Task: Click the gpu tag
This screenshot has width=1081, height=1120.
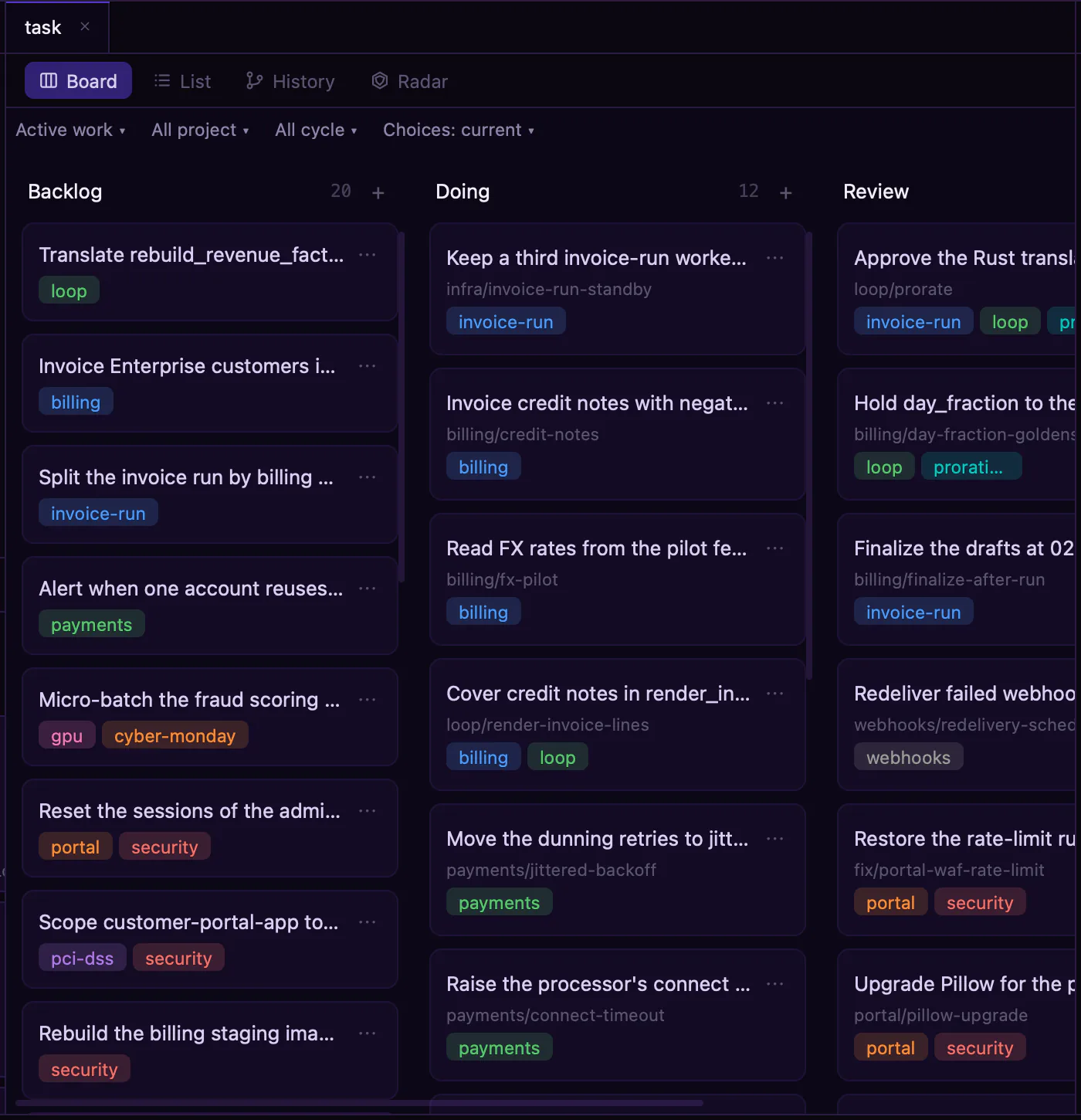Action: coord(67,735)
